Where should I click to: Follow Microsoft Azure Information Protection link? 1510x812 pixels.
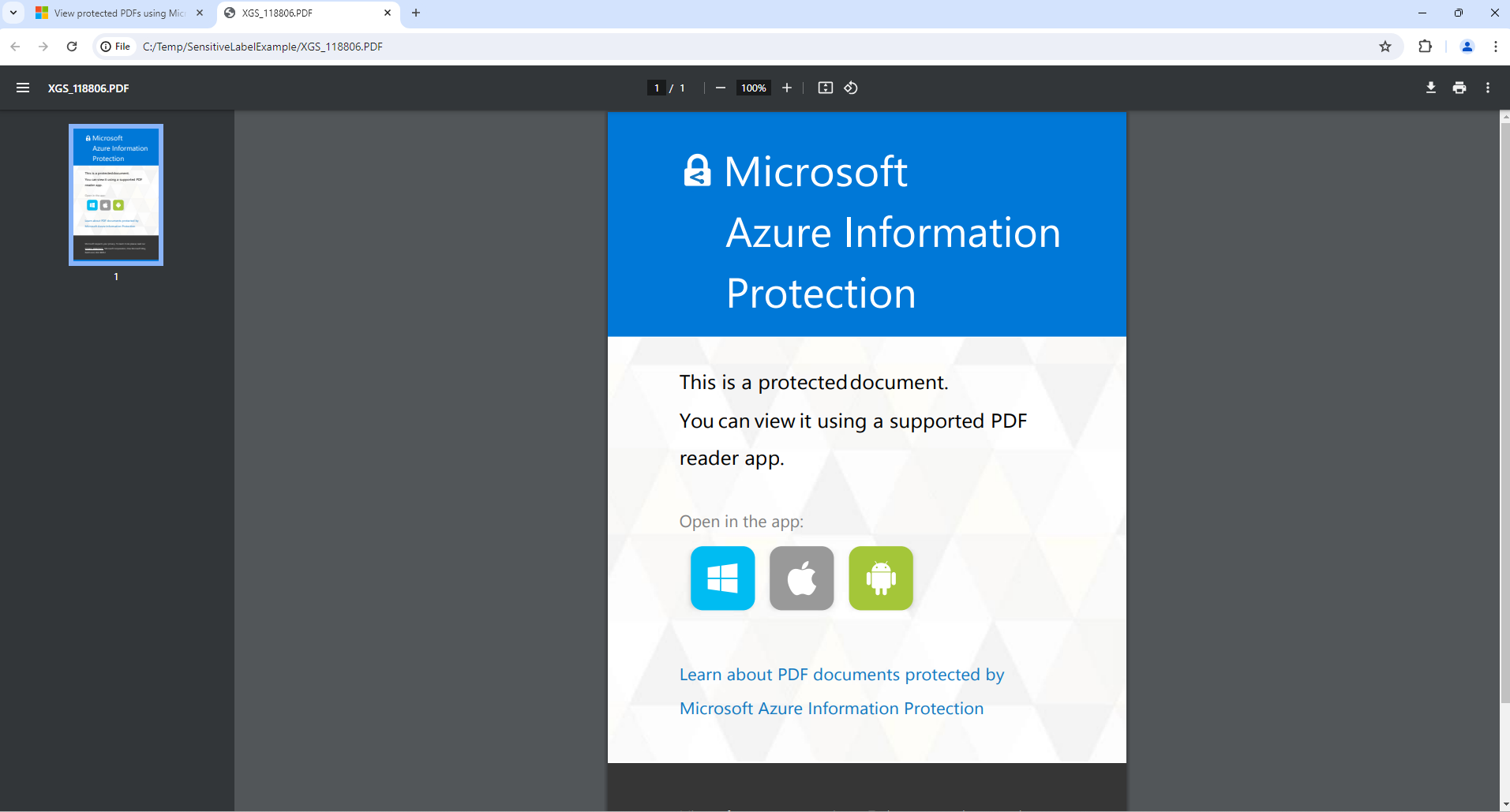click(x=831, y=709)
